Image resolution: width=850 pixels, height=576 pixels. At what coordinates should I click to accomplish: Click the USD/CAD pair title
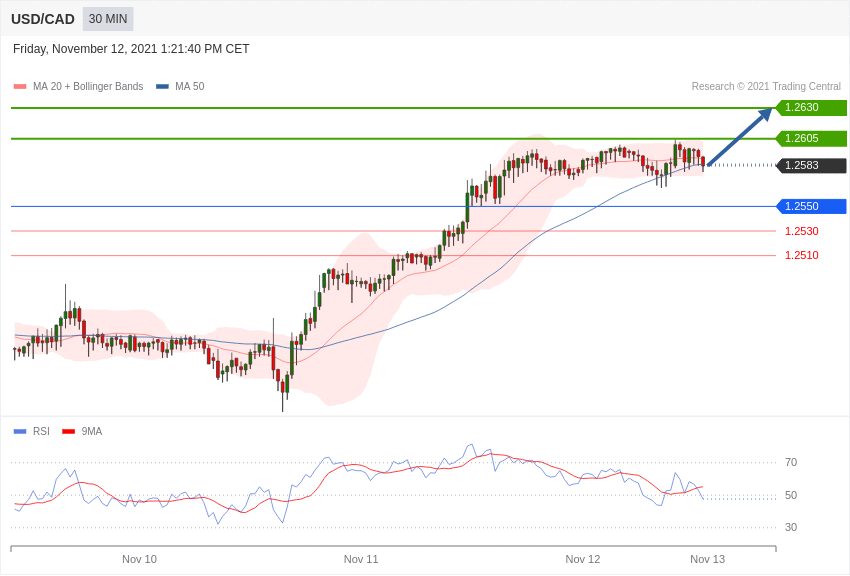43,19
